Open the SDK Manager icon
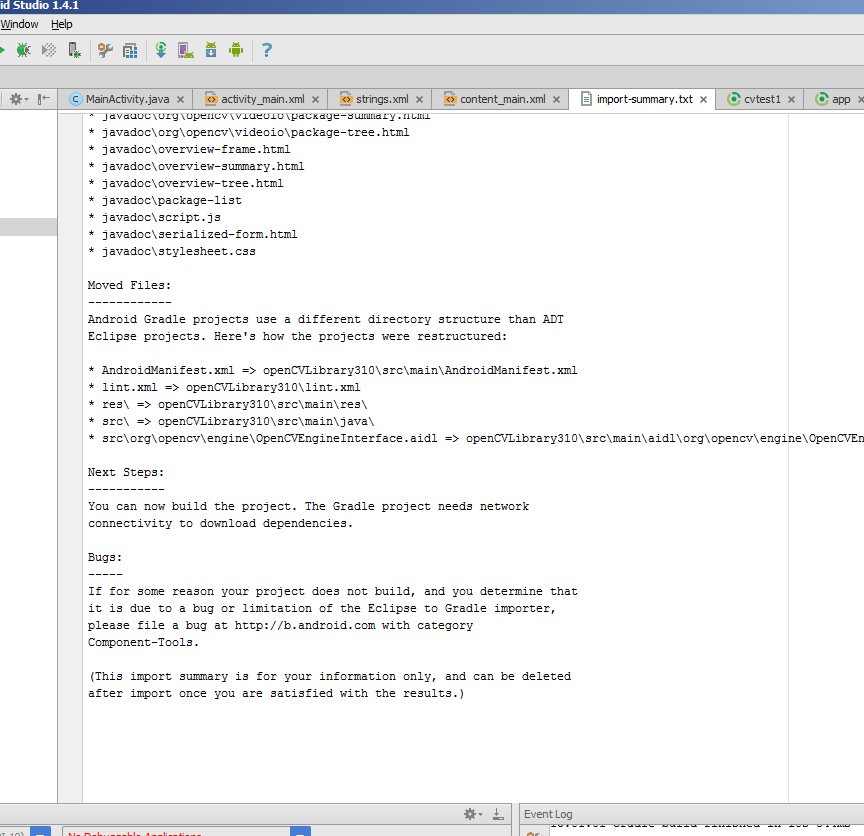The height and width of the screenshot is (836, 864). click(211, 50)
